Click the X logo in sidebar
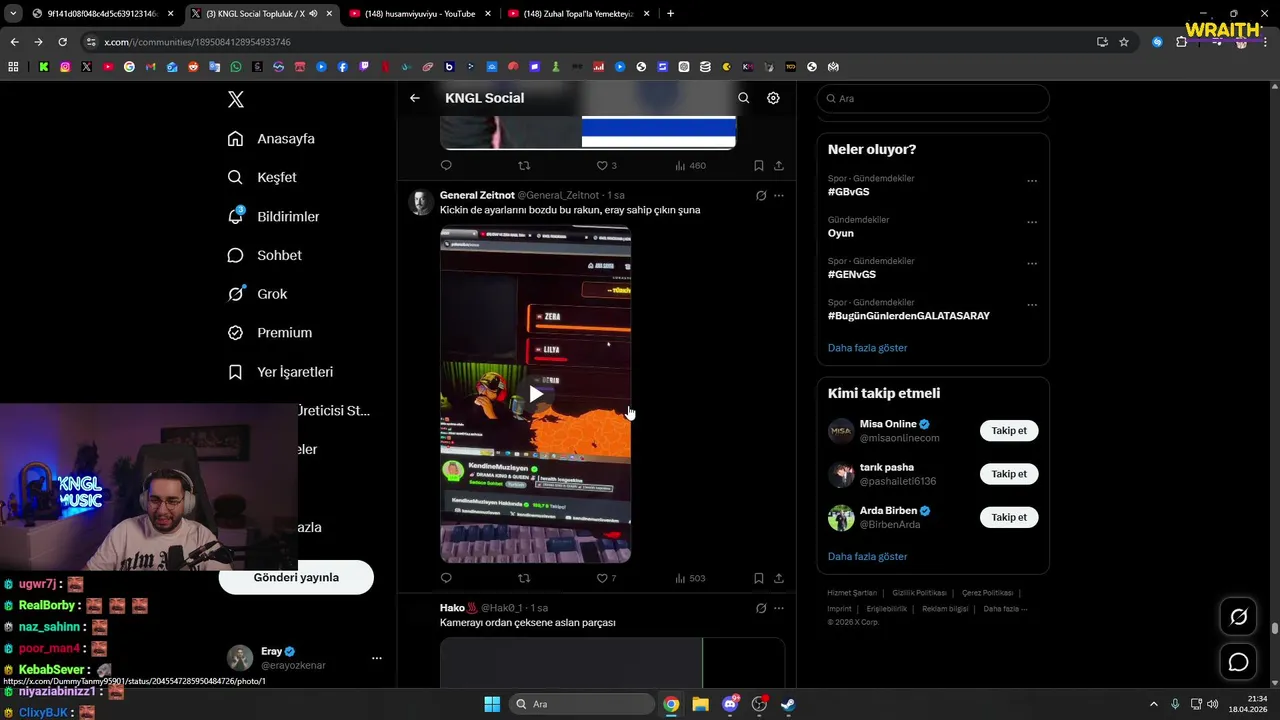 coord(236,99)
